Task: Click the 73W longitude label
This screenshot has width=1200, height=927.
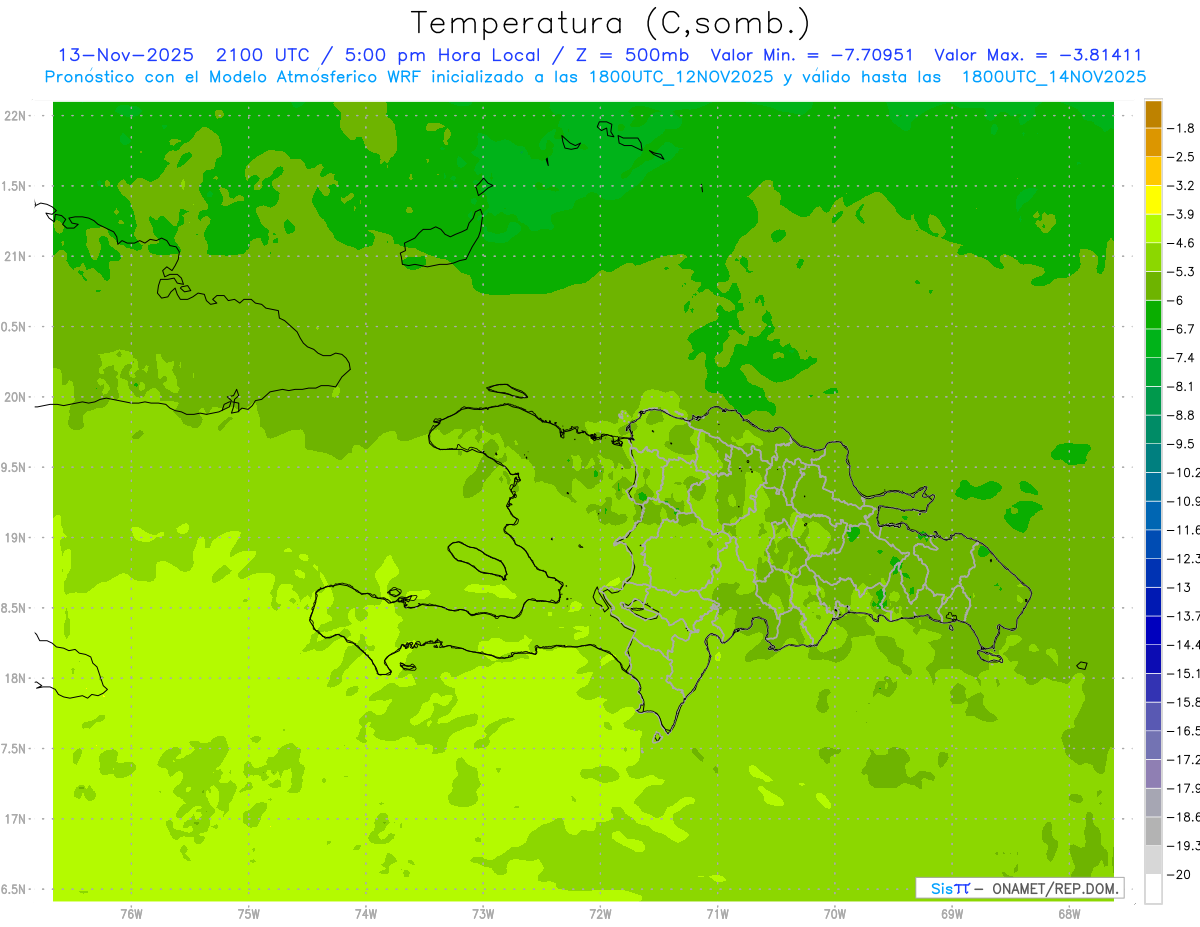Action: click(x=483, y=913)
